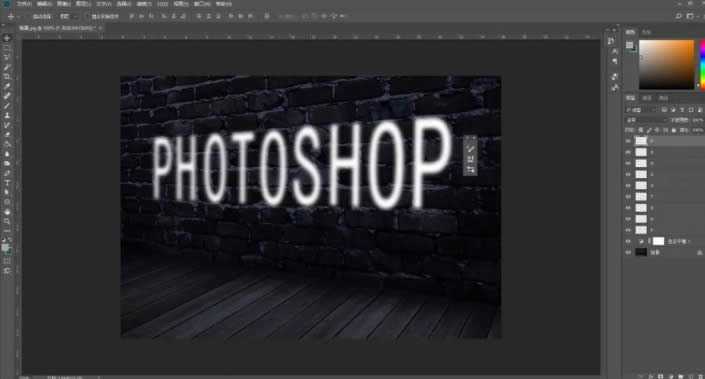Hide the topmost selected layer's eye icon
Image resolution: width=705 pixels, height=379 pixels.
[x=628, y=141]
